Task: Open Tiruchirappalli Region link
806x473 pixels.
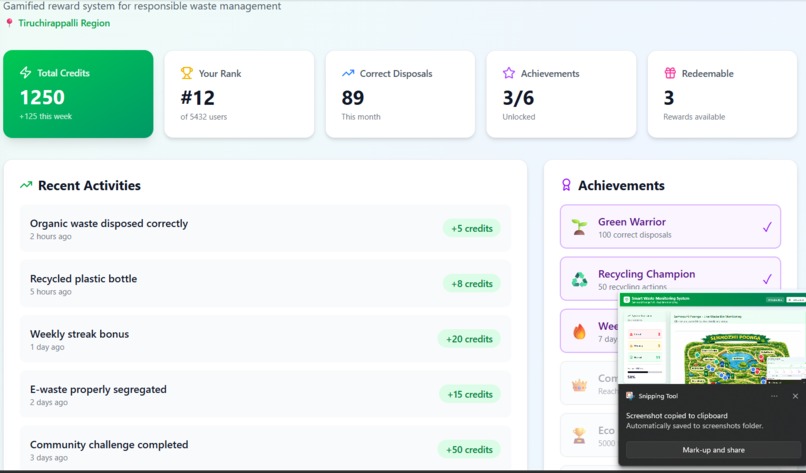Action: (64, 23)
